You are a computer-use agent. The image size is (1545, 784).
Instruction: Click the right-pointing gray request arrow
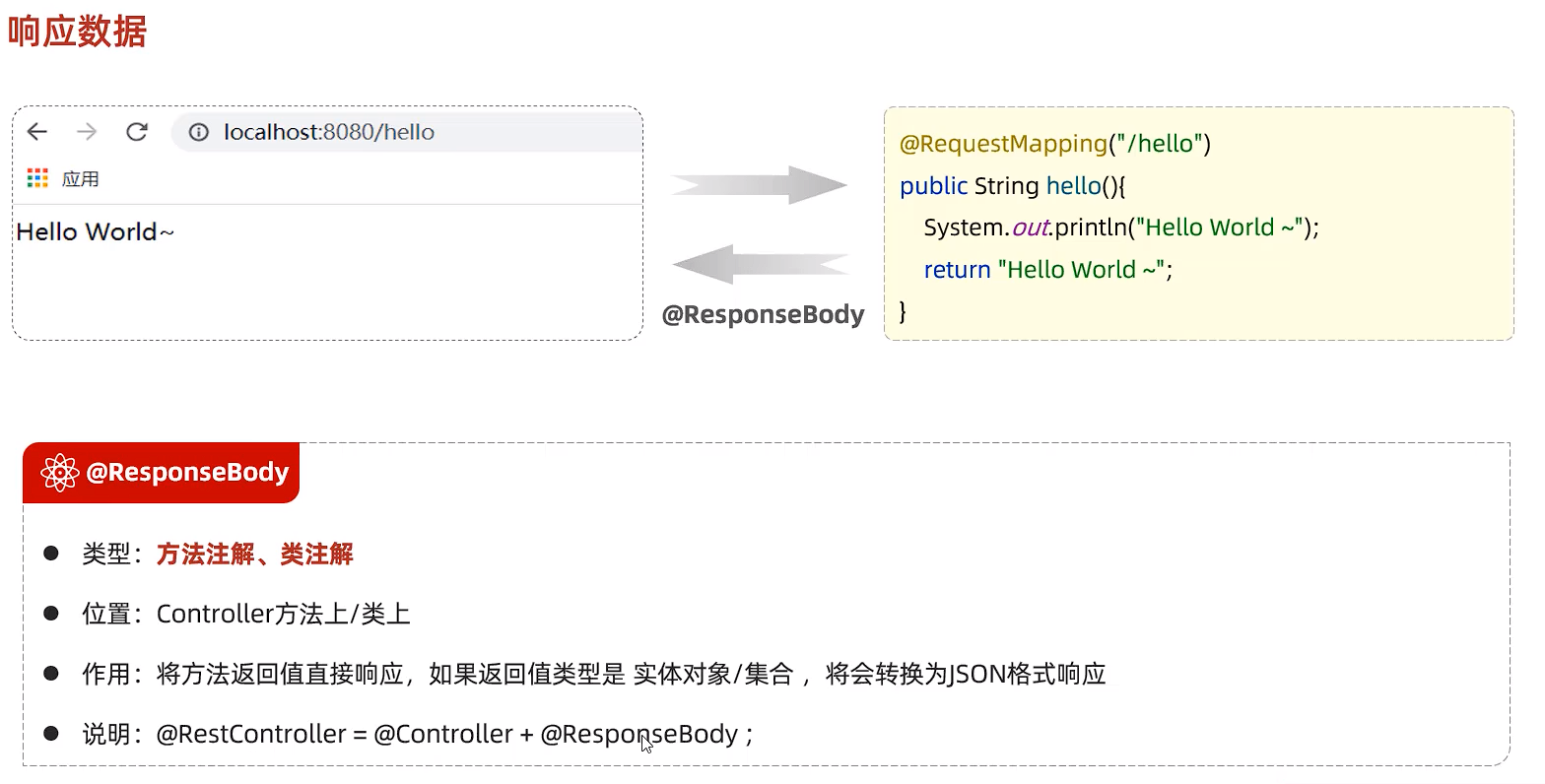pyautogui.click(x=759, y=185)
